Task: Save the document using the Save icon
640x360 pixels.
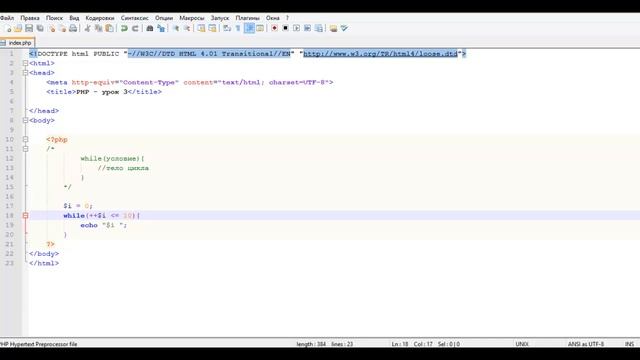Action: pos(29,28)
